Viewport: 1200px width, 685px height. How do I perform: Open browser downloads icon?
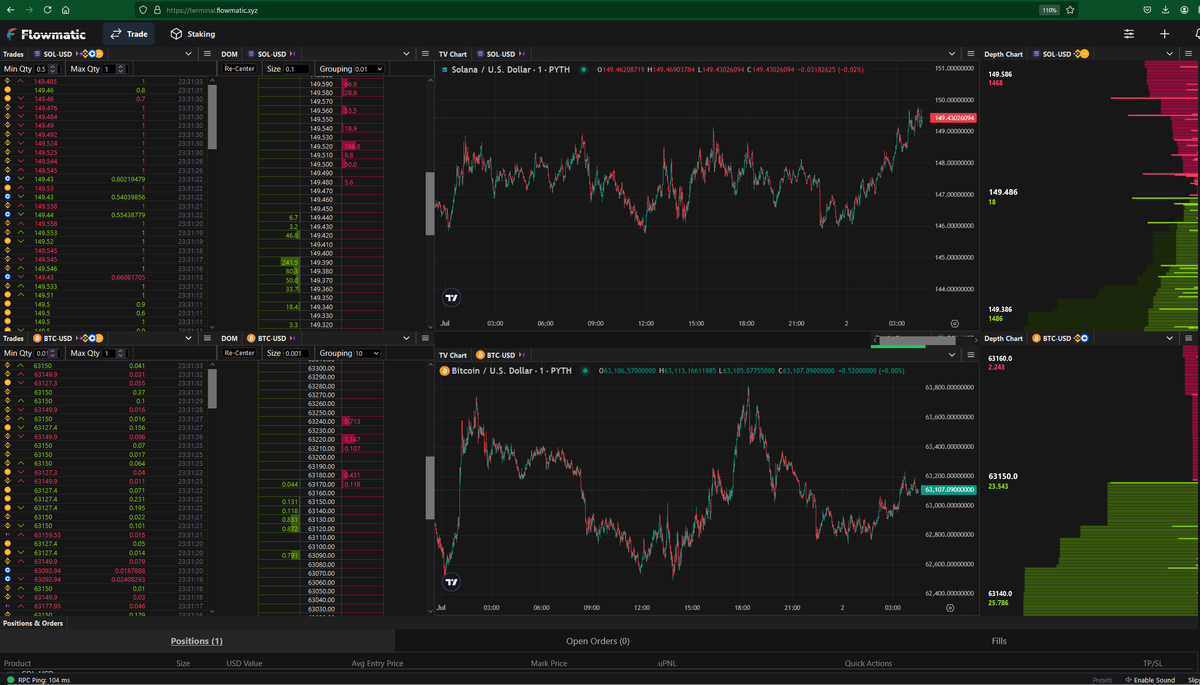pos(1165,9)
